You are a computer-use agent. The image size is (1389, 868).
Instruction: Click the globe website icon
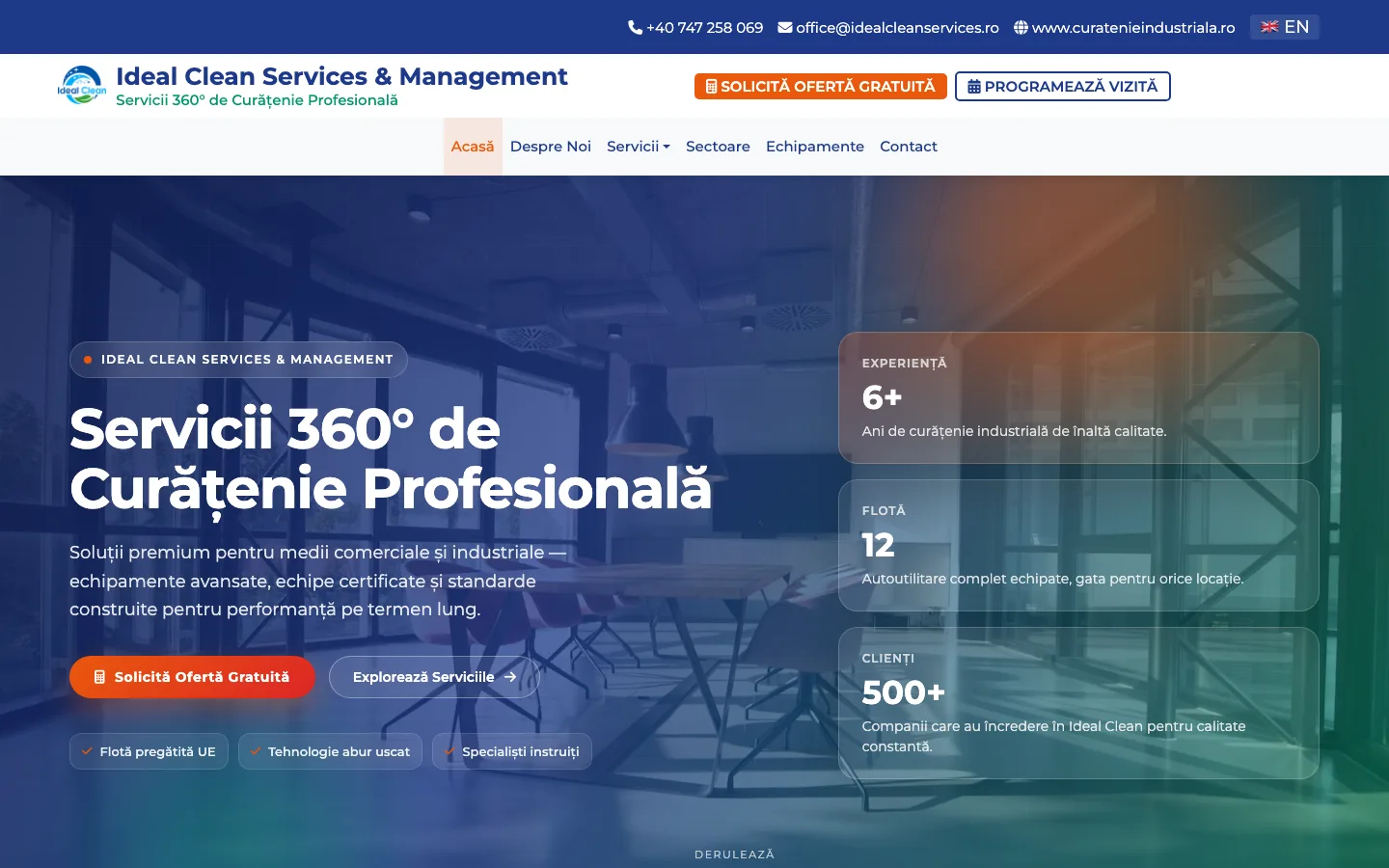(1021, 28)
